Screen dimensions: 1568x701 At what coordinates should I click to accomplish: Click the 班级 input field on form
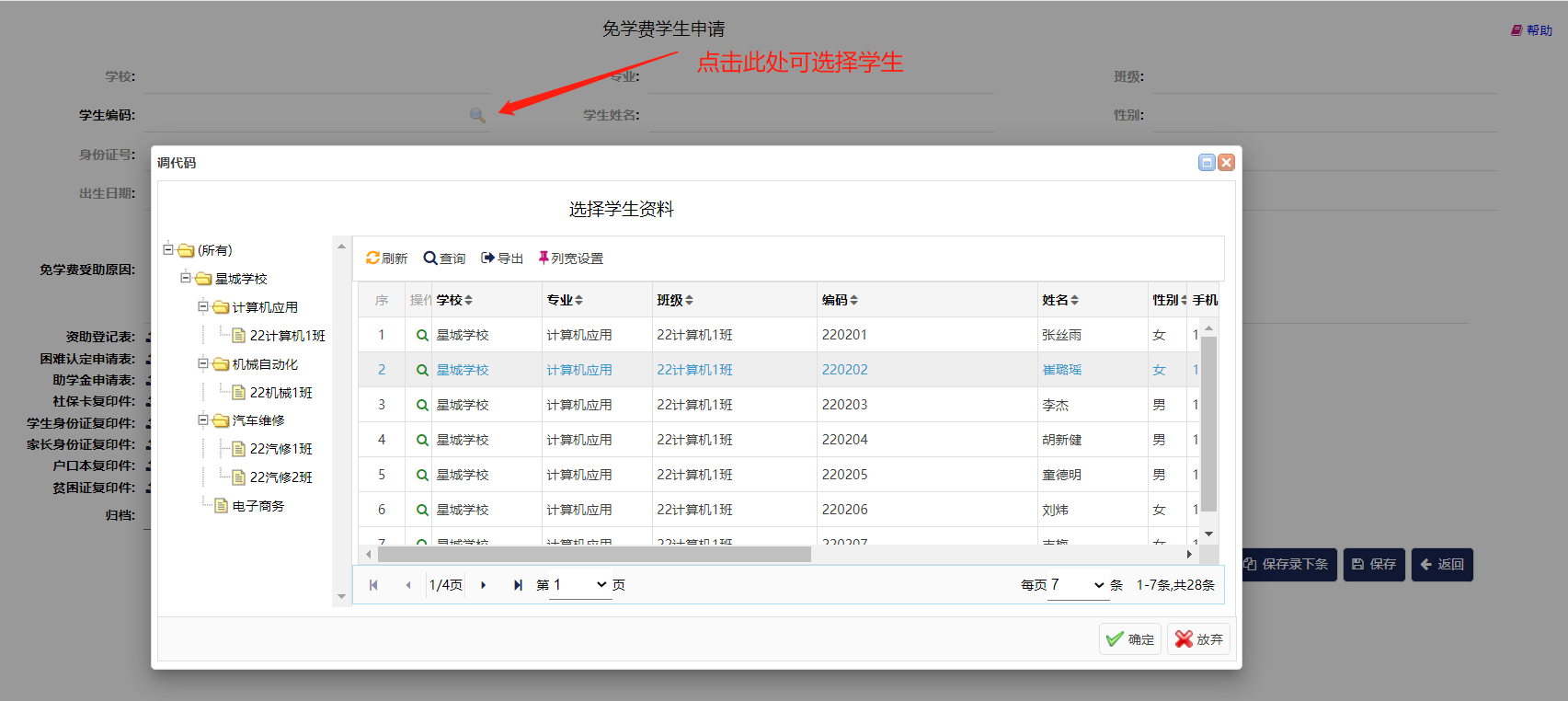click(1324, 76)
